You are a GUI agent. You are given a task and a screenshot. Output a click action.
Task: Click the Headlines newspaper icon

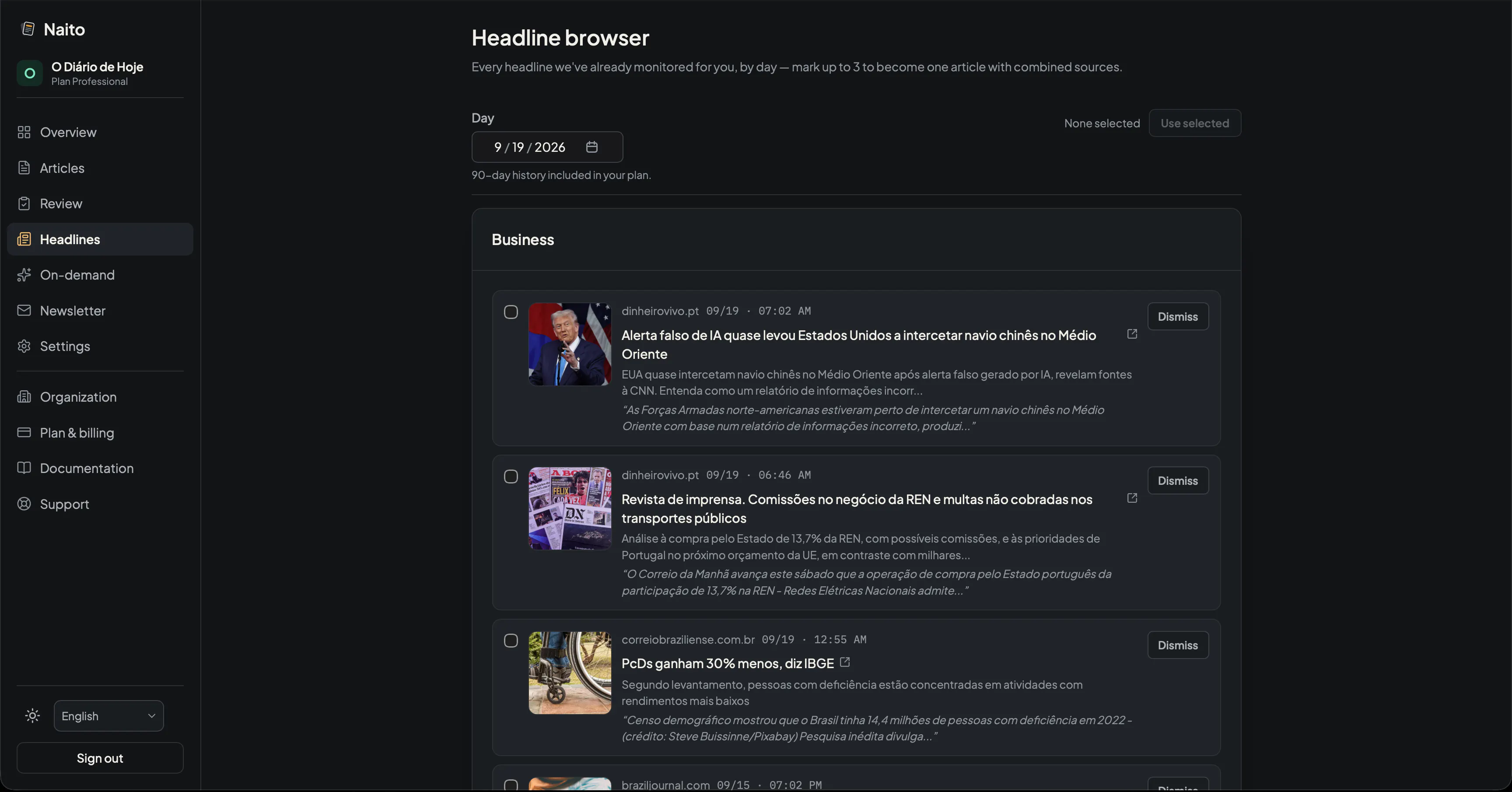(x=24, y=239)
